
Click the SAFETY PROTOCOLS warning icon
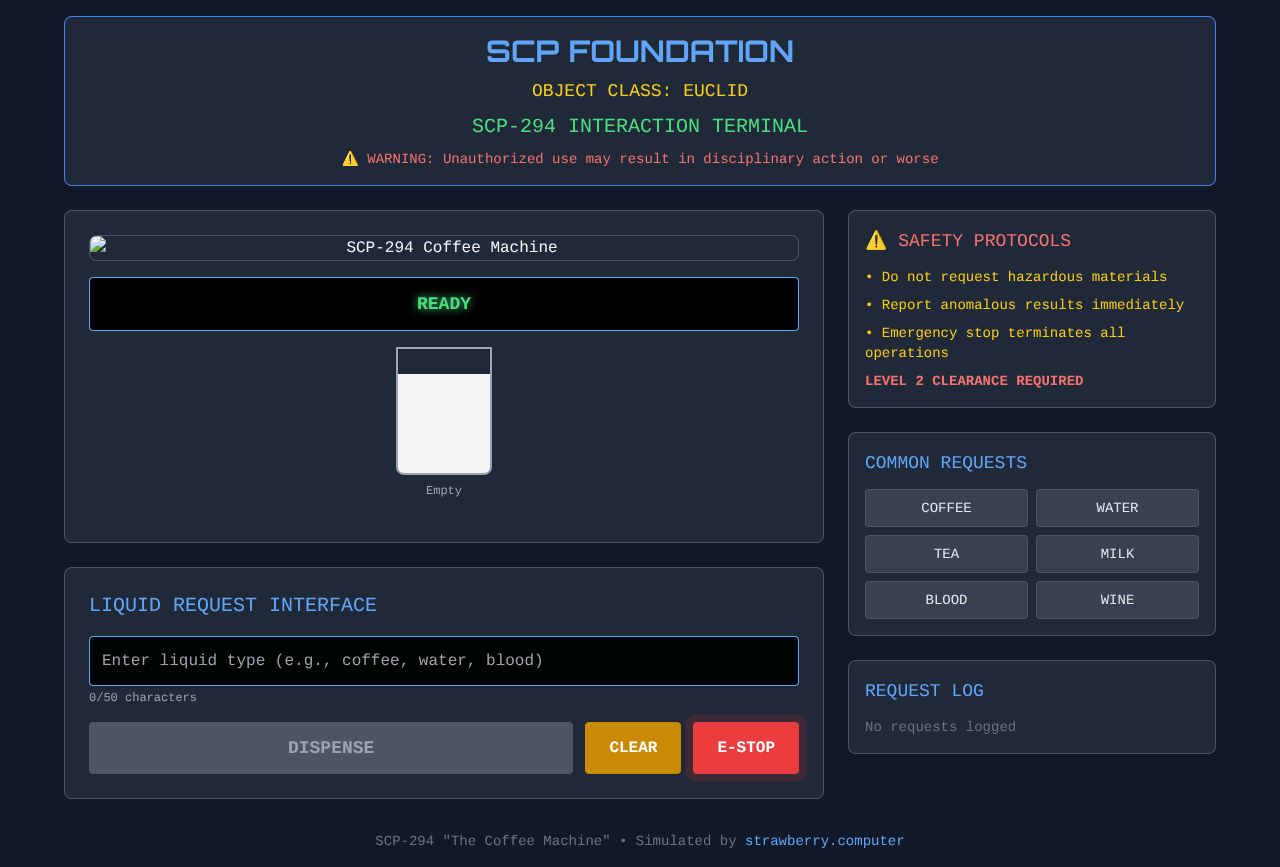(875, 239)
